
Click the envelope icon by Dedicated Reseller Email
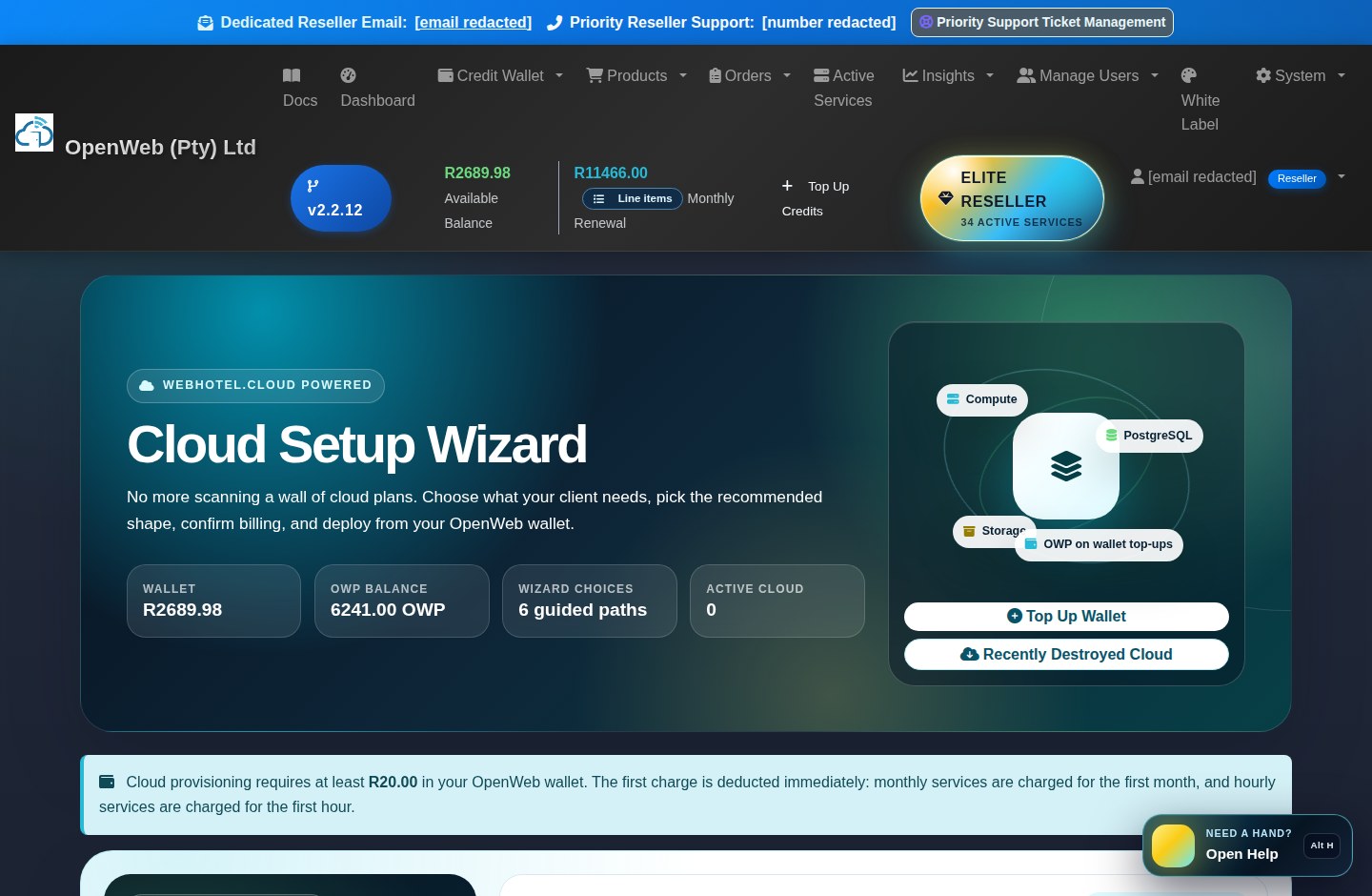point(205,23)
